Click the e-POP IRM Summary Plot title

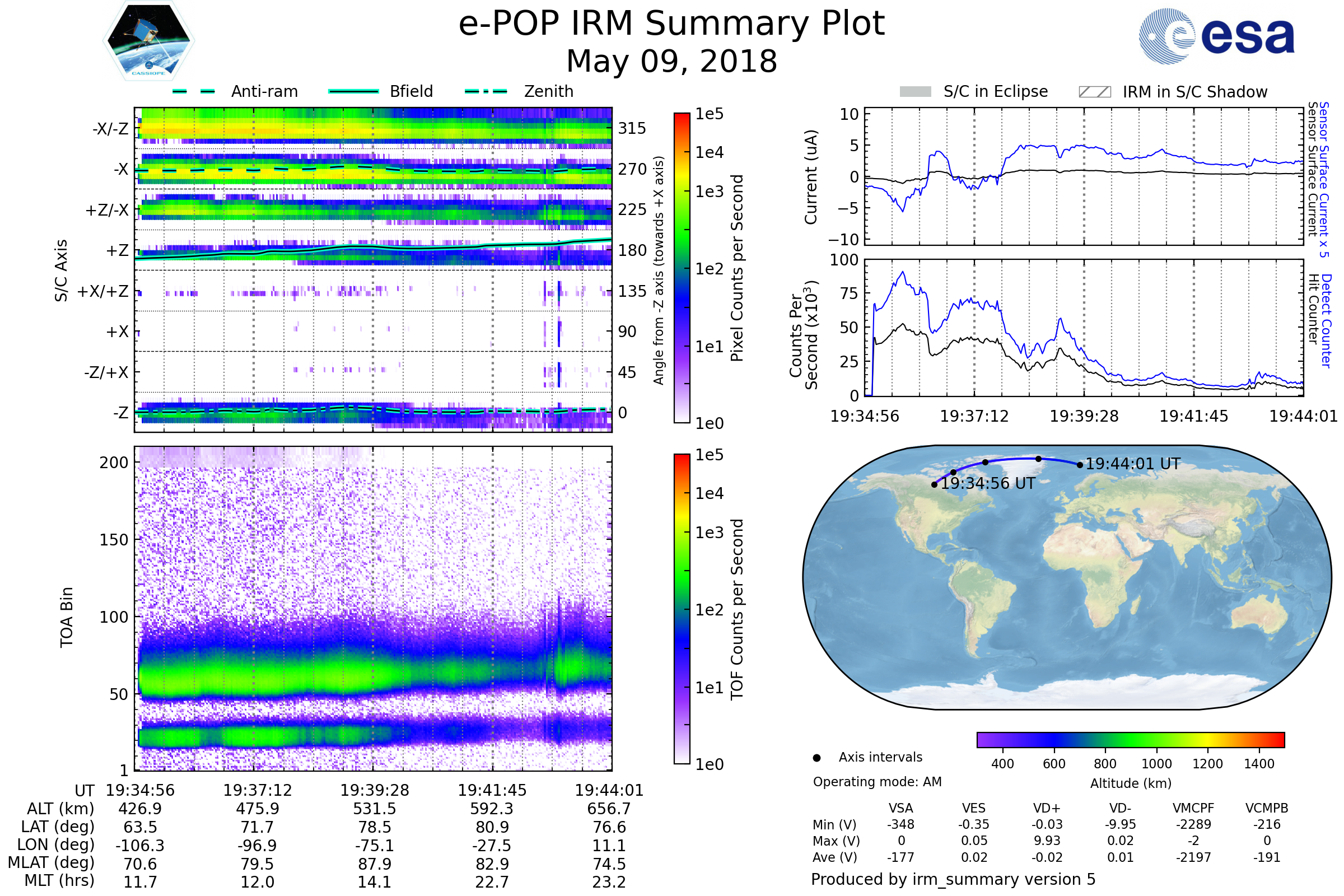point(671,24)
